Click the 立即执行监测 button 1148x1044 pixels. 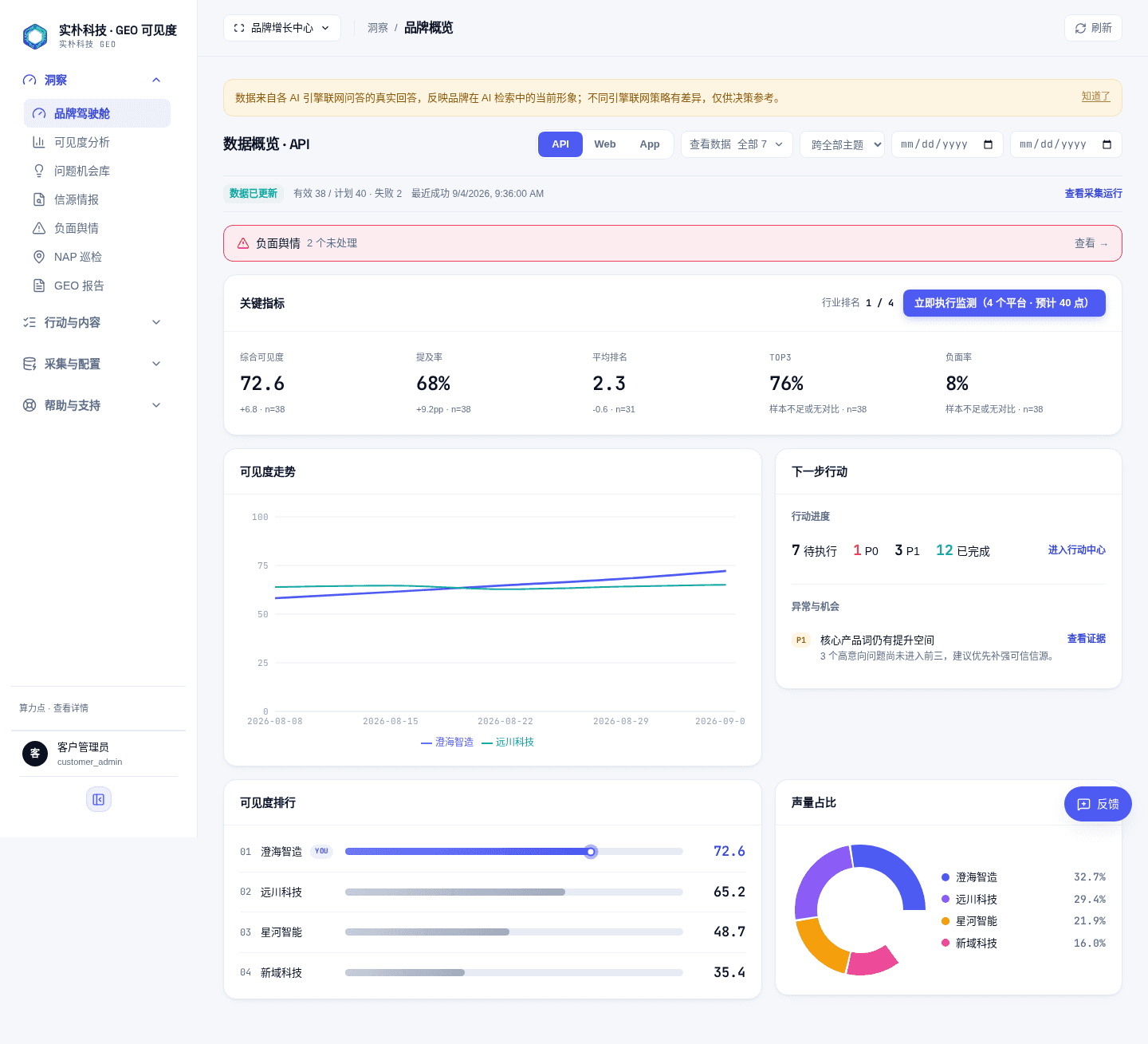[1005, 303]
